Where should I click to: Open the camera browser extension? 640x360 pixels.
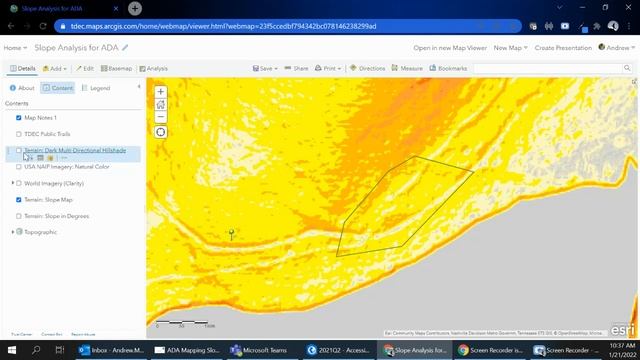coord(565,26)
